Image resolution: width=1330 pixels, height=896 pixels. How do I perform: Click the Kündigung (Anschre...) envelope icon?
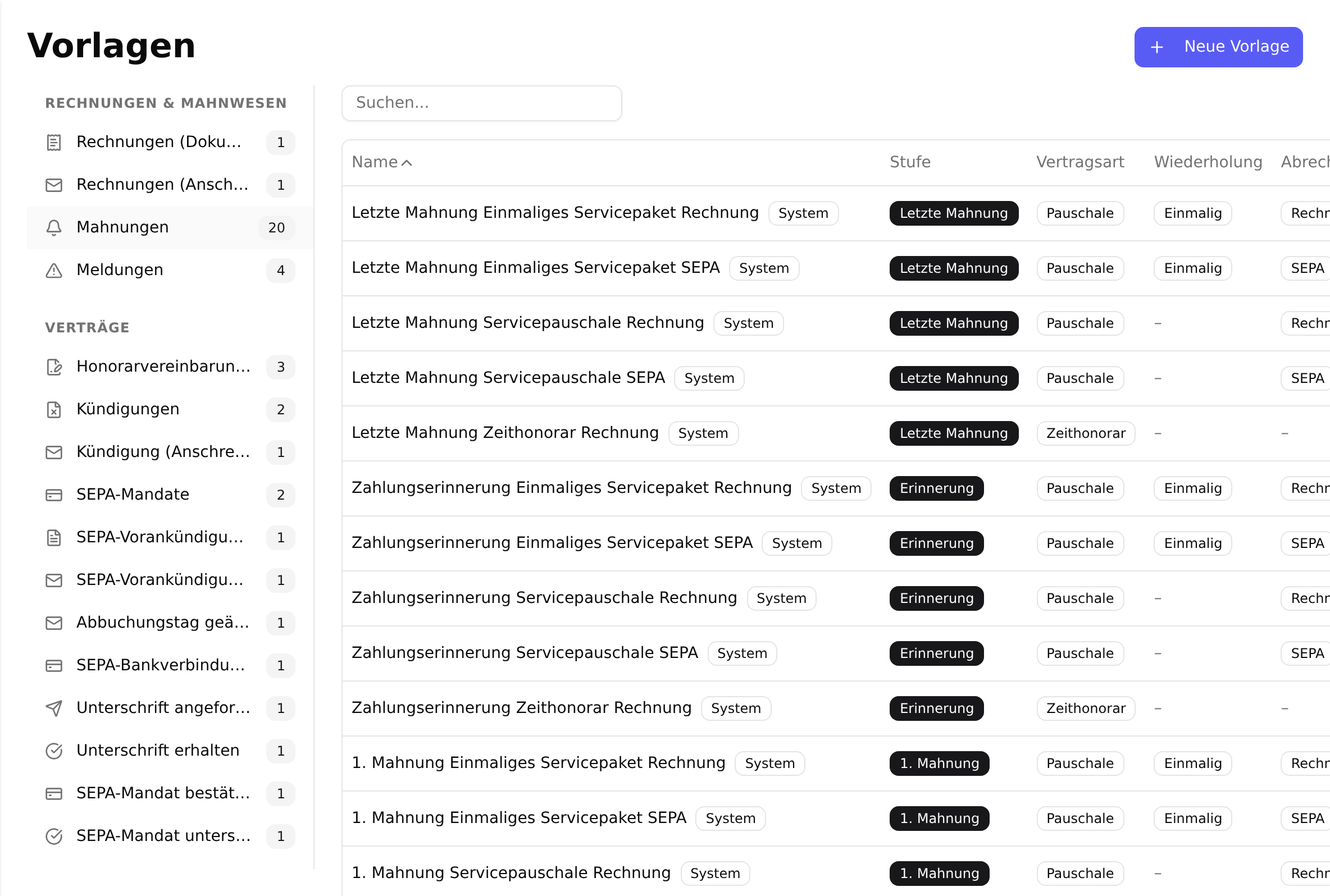coord(54,452)
